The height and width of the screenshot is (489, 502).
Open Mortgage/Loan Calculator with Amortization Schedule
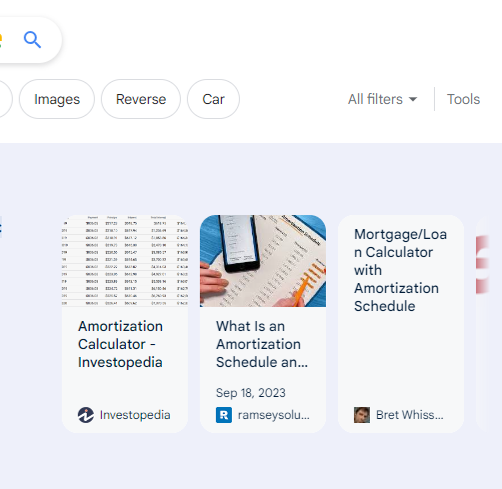[x=400, y=270]
